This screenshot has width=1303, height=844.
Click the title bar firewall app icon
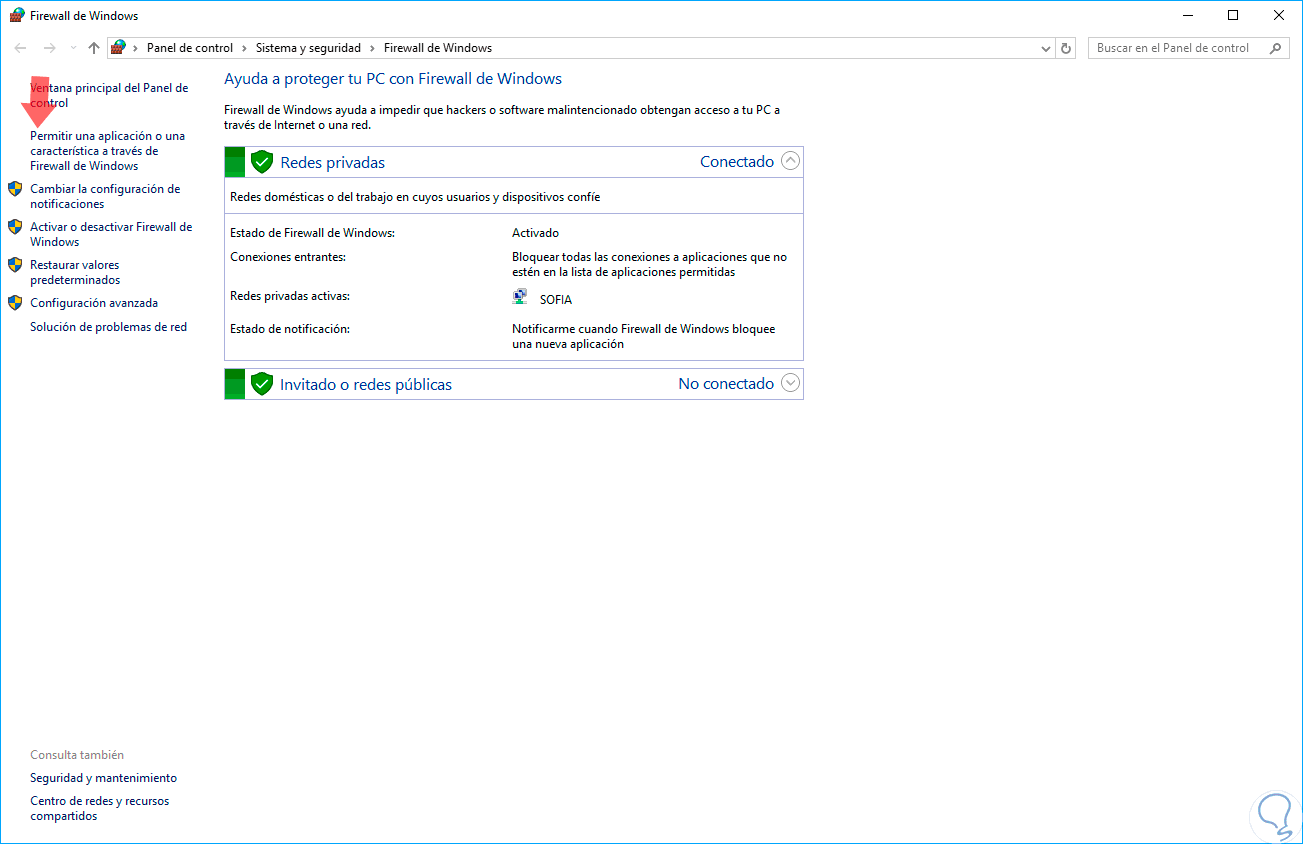click(17, 16)
